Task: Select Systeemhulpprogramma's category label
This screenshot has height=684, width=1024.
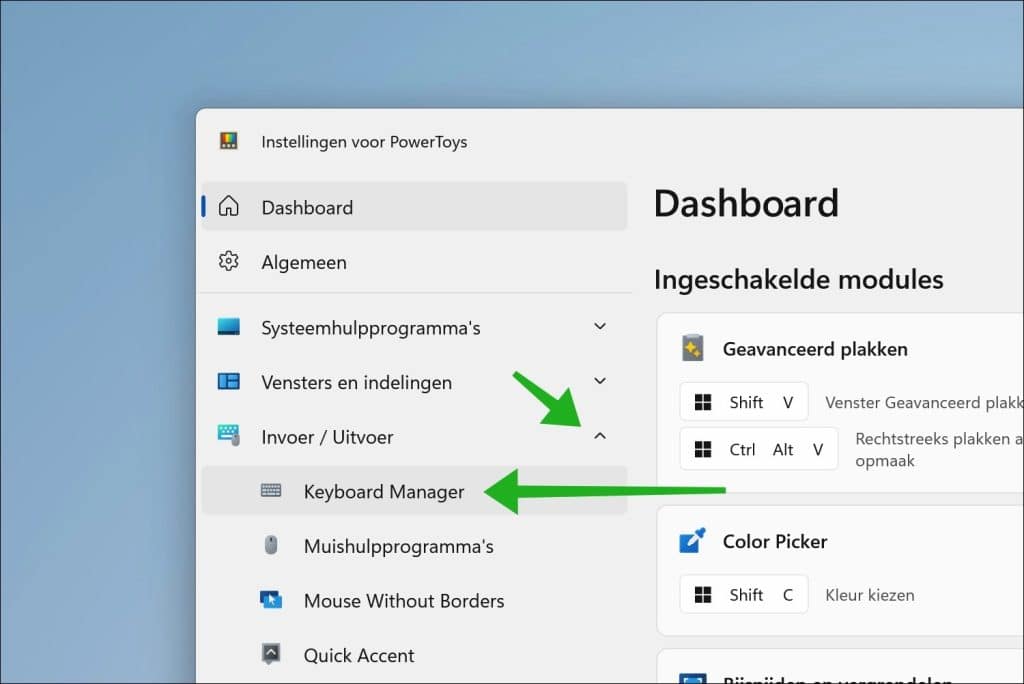Action: (370, 328)
